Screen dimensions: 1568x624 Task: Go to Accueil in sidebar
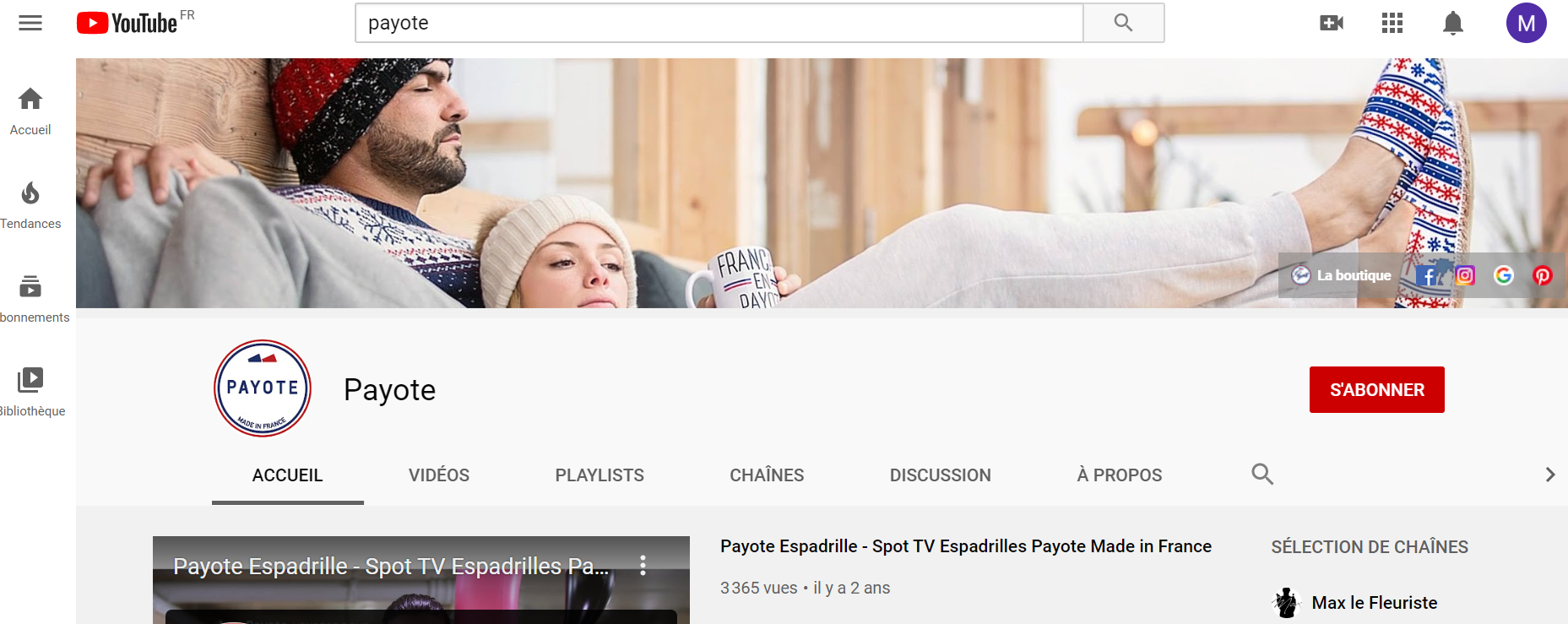(x=30, y=111)
